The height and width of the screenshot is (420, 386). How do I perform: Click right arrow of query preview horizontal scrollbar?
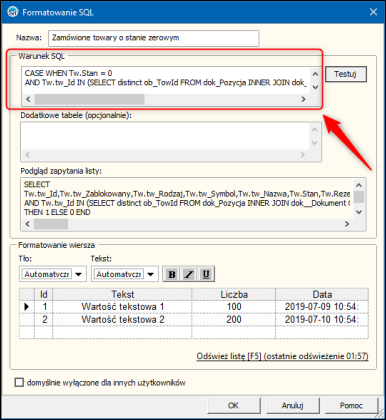click(347, 224)
